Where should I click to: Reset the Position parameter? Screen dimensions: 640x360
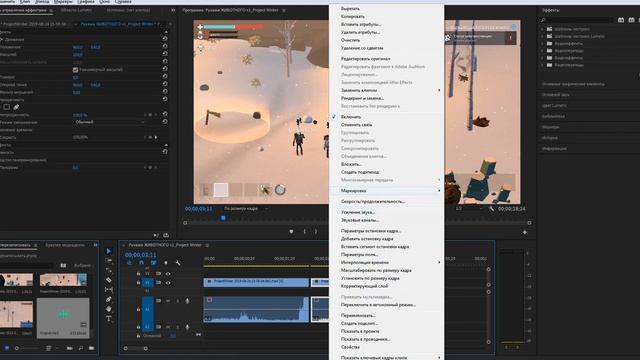(165, 47)
